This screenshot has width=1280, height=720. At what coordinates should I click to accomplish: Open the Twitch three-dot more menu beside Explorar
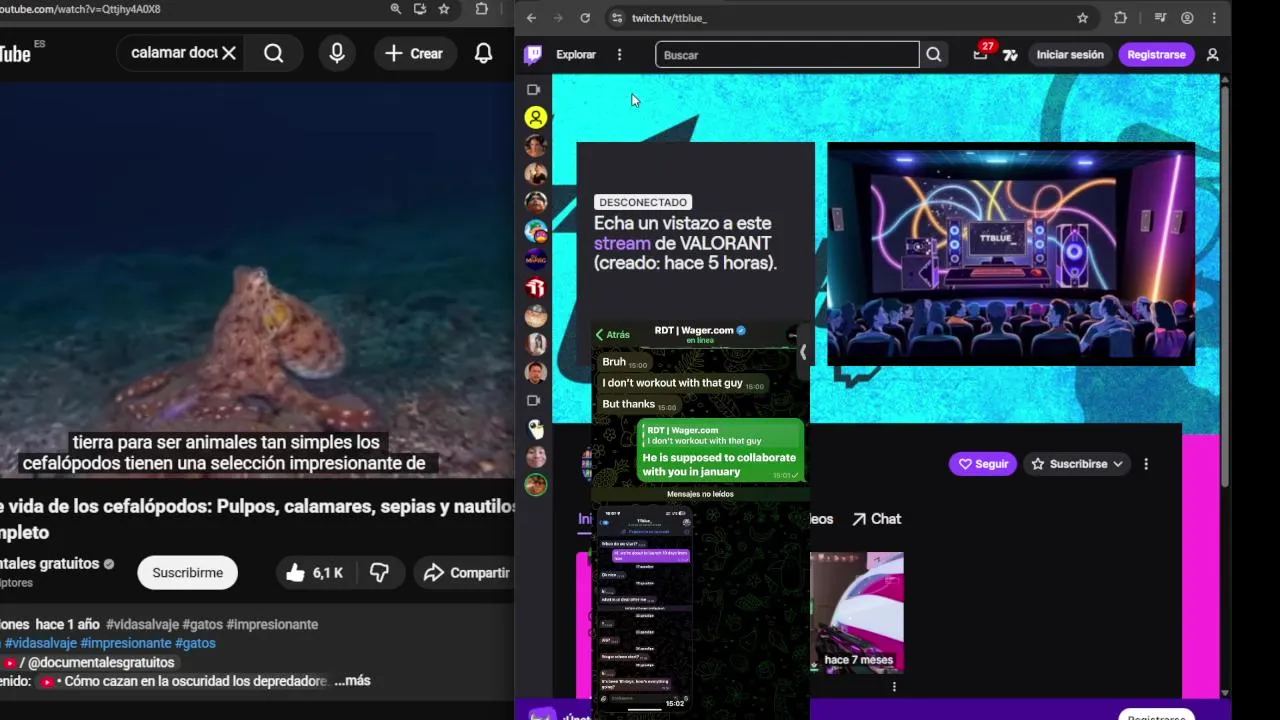pos(619,55)
